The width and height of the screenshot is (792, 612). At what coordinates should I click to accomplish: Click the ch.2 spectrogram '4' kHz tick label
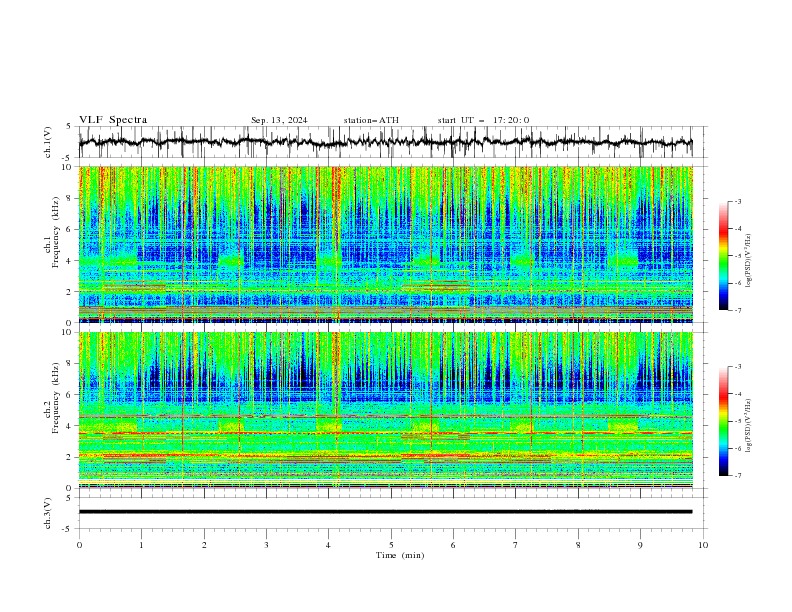coord(71,426)
